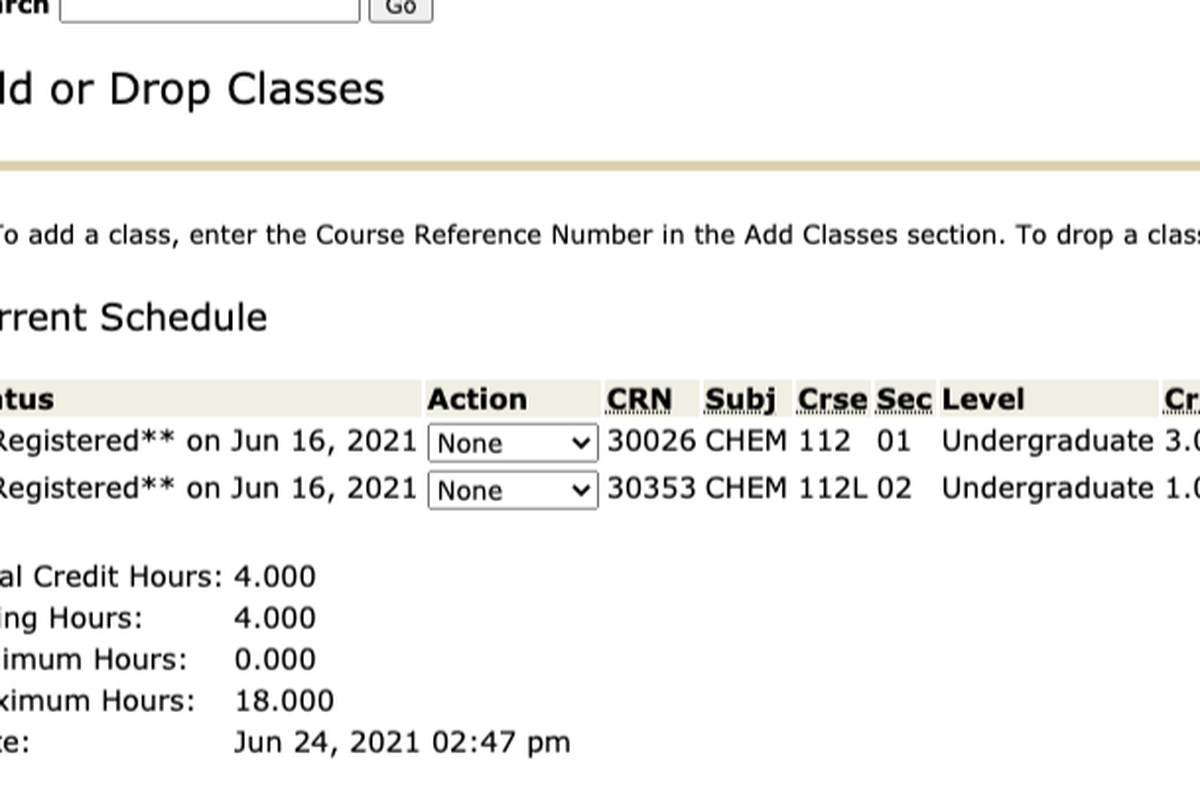Click the Current Schedule heading

132,317
